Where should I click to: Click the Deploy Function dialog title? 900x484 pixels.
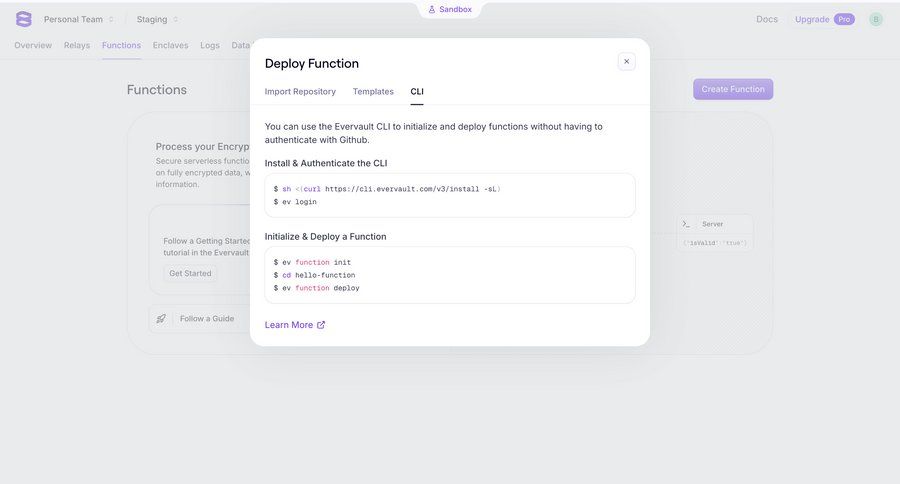(312, 64)
